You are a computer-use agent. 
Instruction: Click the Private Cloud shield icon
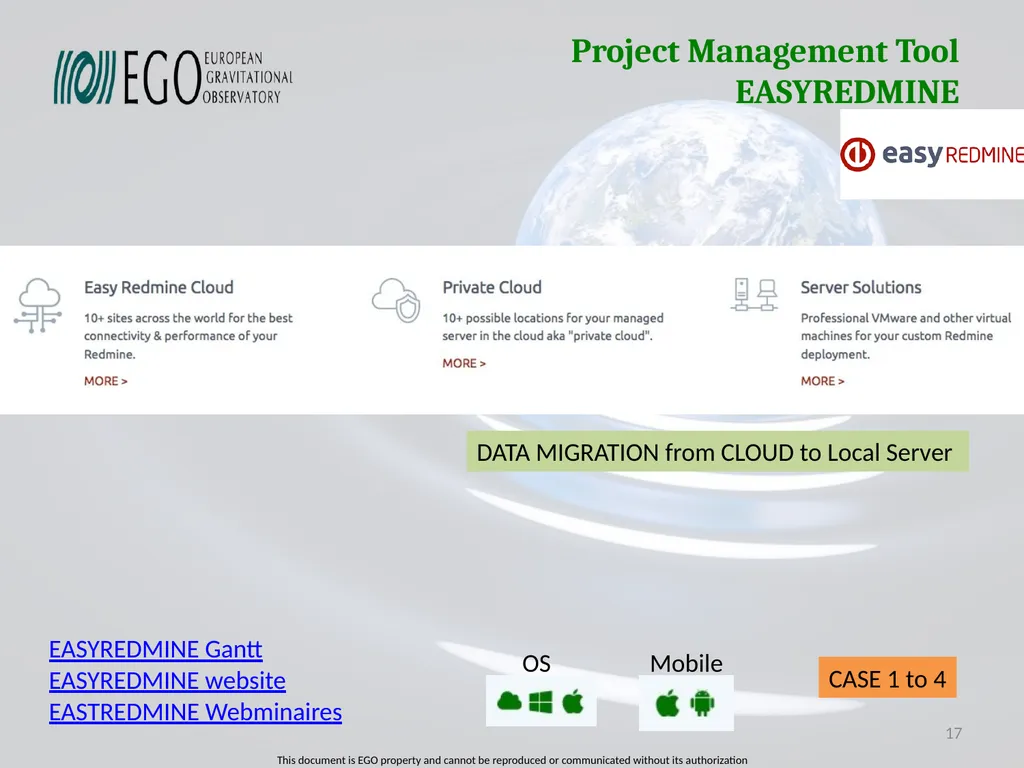click(396, 300)
